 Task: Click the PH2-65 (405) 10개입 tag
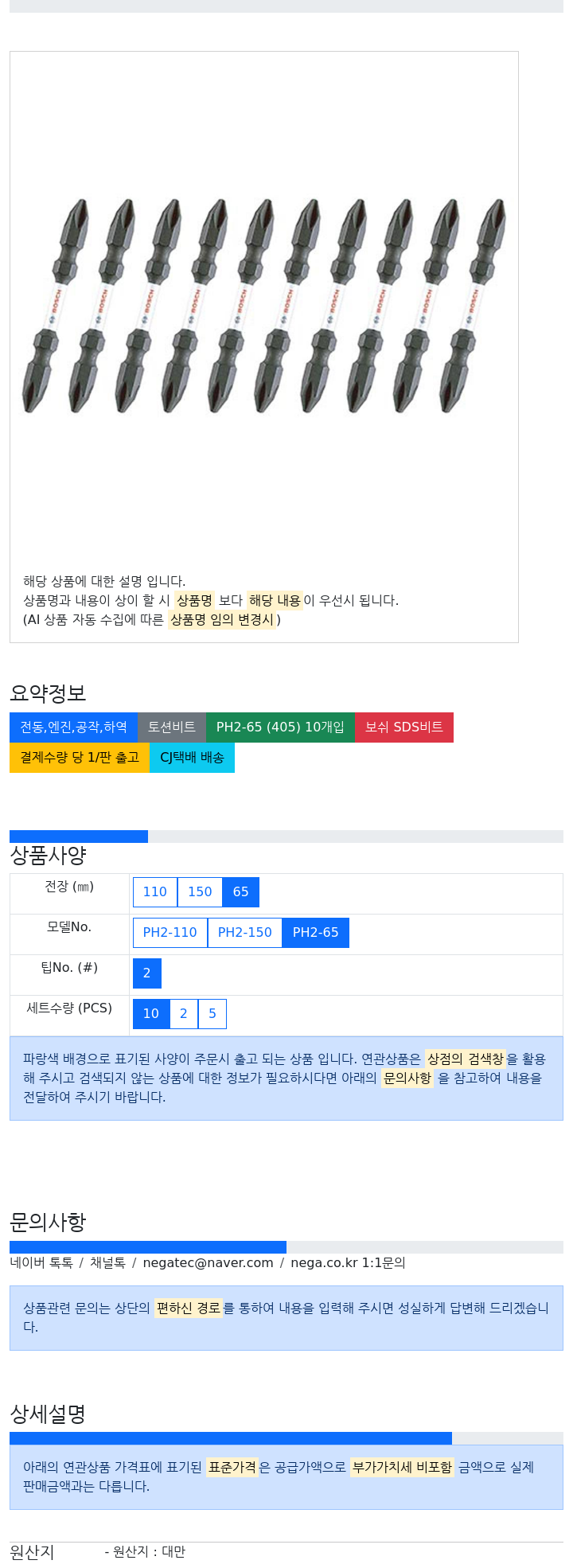tap(280, 727)
